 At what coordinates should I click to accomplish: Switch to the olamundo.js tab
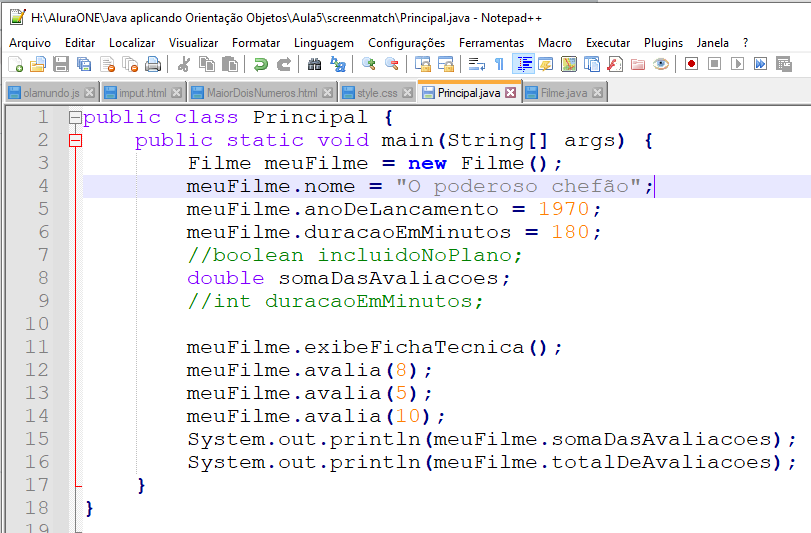tap(51, 93)
